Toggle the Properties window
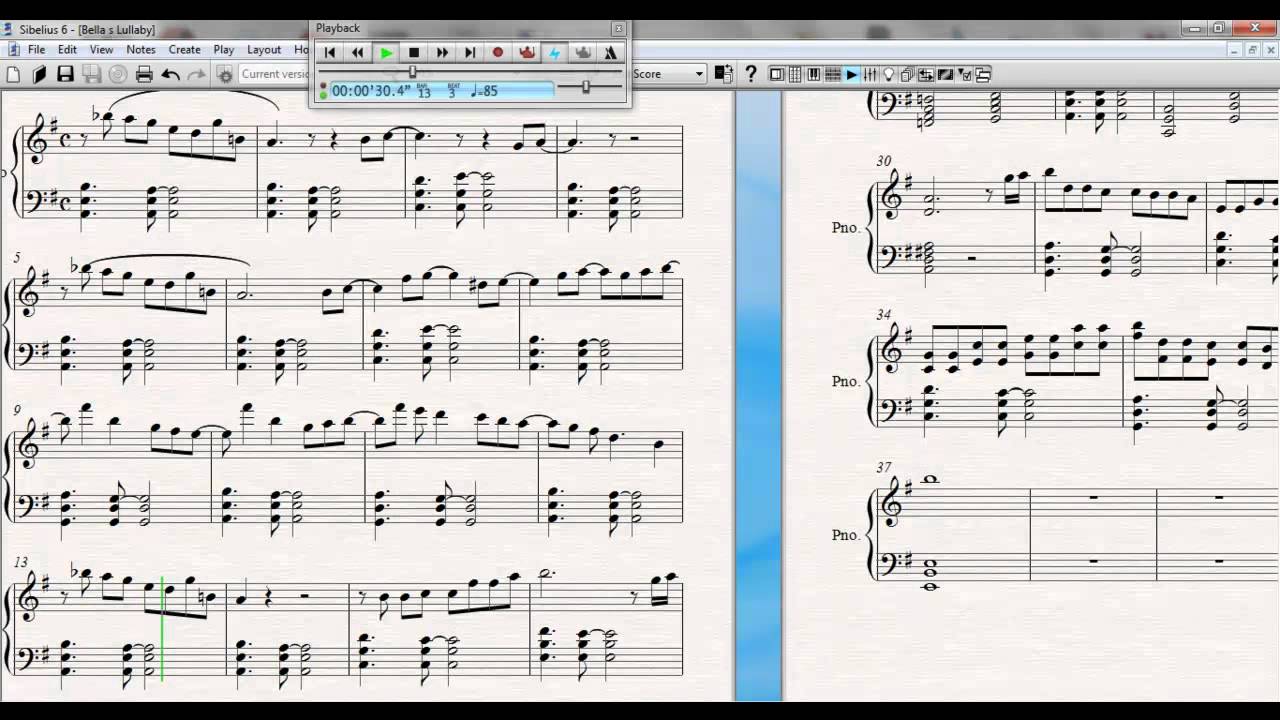1280x720 pixels. tap(964, 74)
